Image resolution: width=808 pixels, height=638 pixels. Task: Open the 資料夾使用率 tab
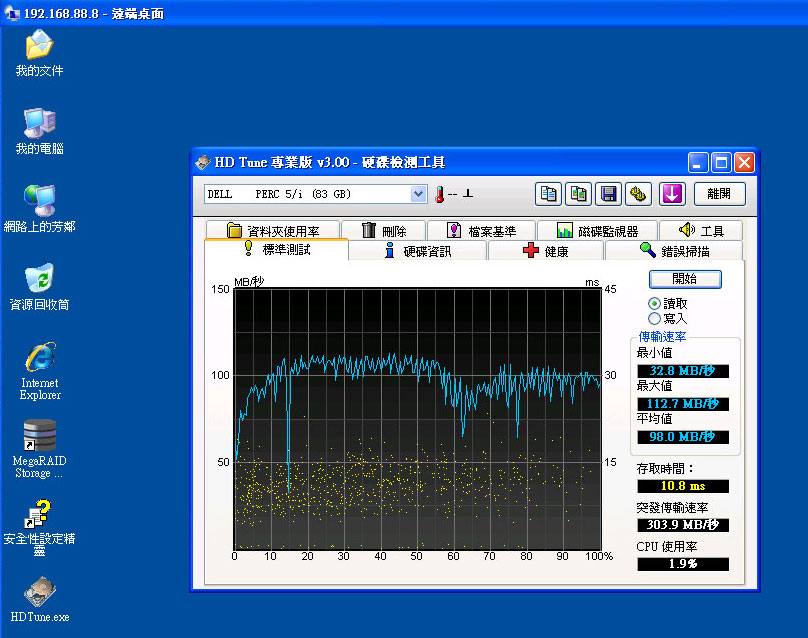(x=272, y=231)
